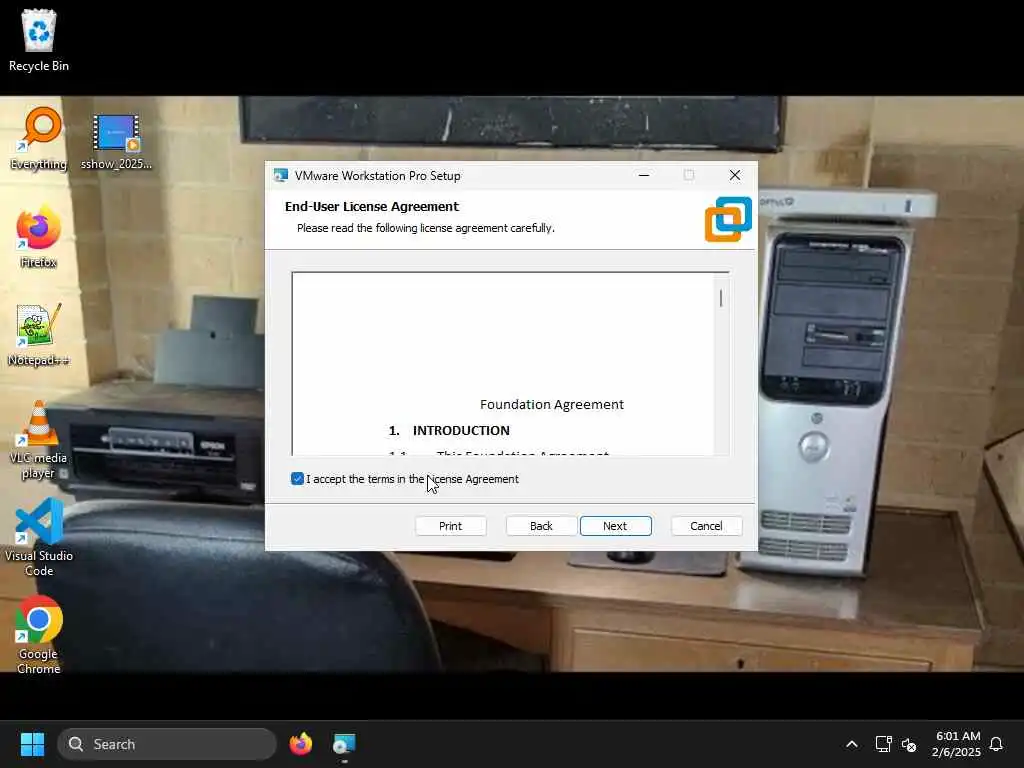
Task: Open the clock showing 6:01 AM
Action: (x=956, y=744)
